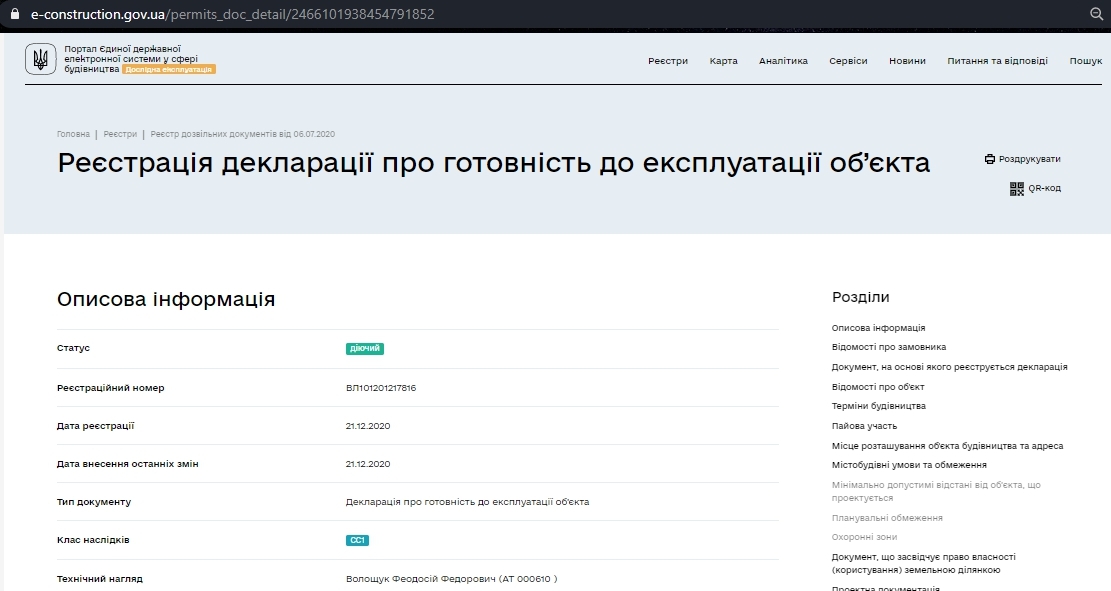Click the Роздрукувати print link

[1030, 159]
